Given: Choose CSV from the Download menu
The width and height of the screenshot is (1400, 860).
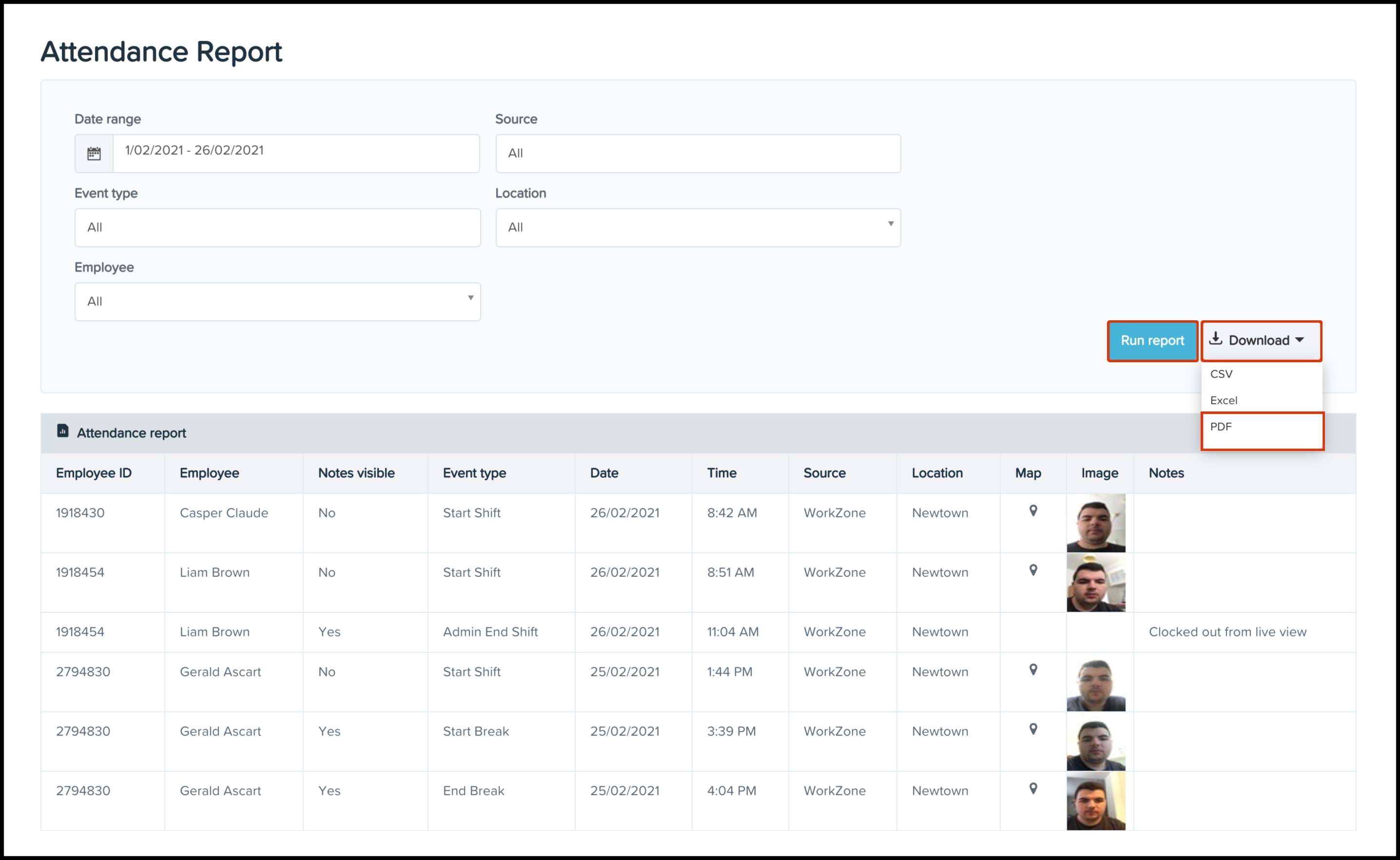Looking at the screenshot, I should [1222, 374].
